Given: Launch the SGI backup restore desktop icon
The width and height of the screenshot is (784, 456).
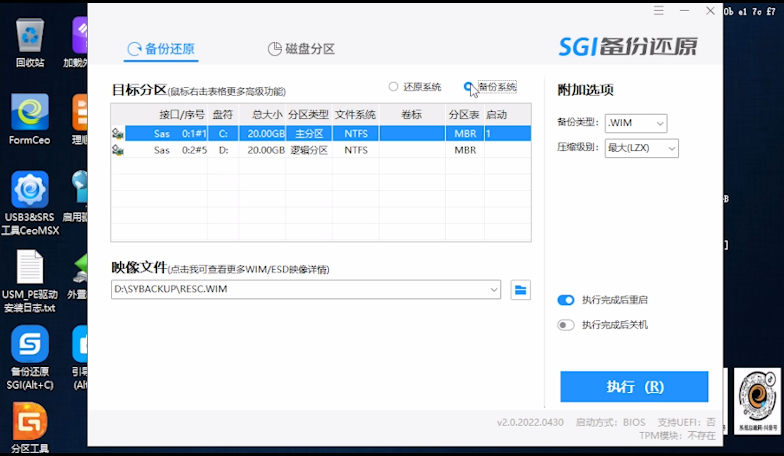Looking at the screenshot, I should 30,358.
